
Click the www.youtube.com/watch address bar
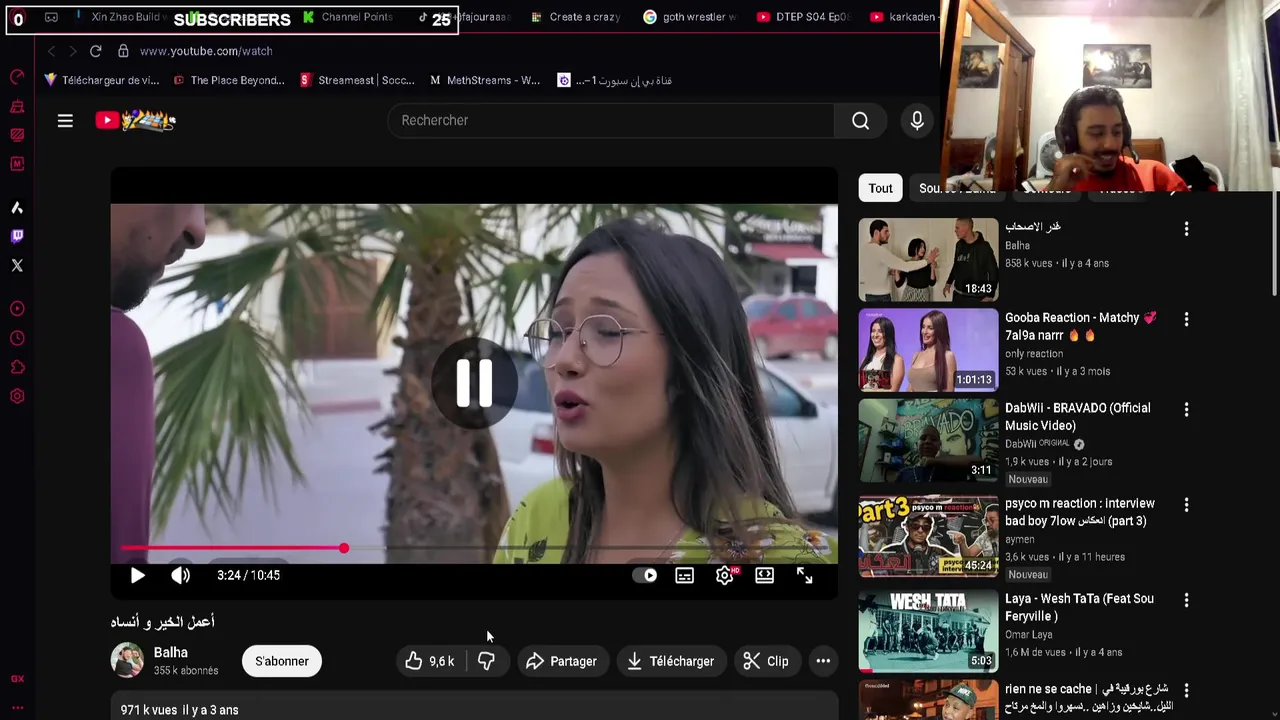206,51
